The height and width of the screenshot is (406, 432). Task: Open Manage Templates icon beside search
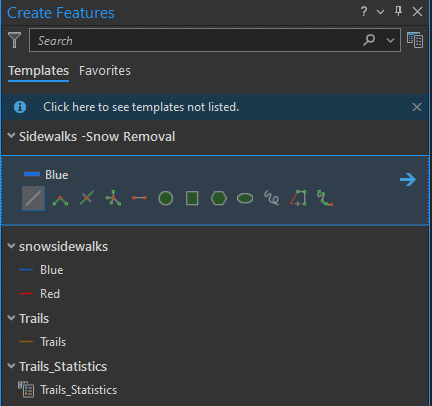(x=415, y=40)
